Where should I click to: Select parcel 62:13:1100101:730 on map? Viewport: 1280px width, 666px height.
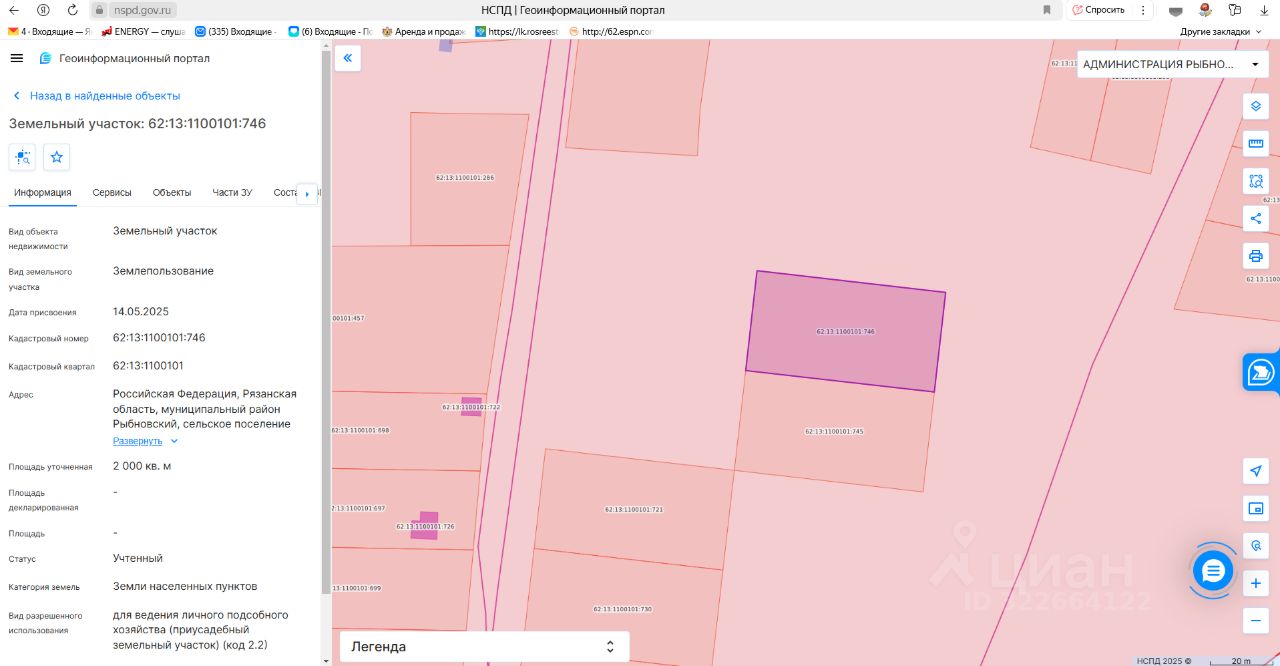(622, 609)
